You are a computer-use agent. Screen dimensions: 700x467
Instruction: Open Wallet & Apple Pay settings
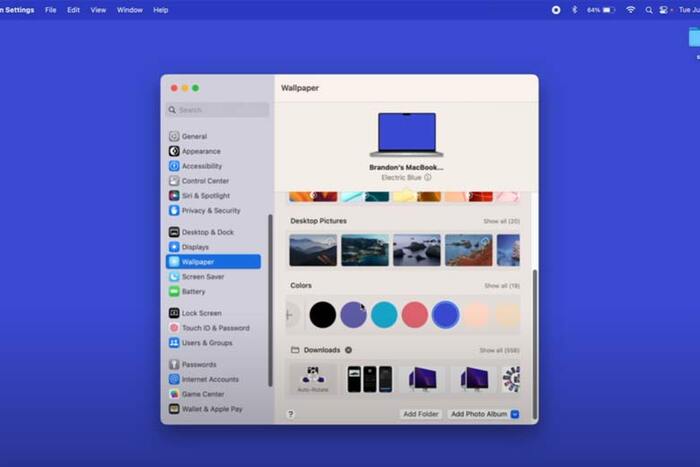211,409
